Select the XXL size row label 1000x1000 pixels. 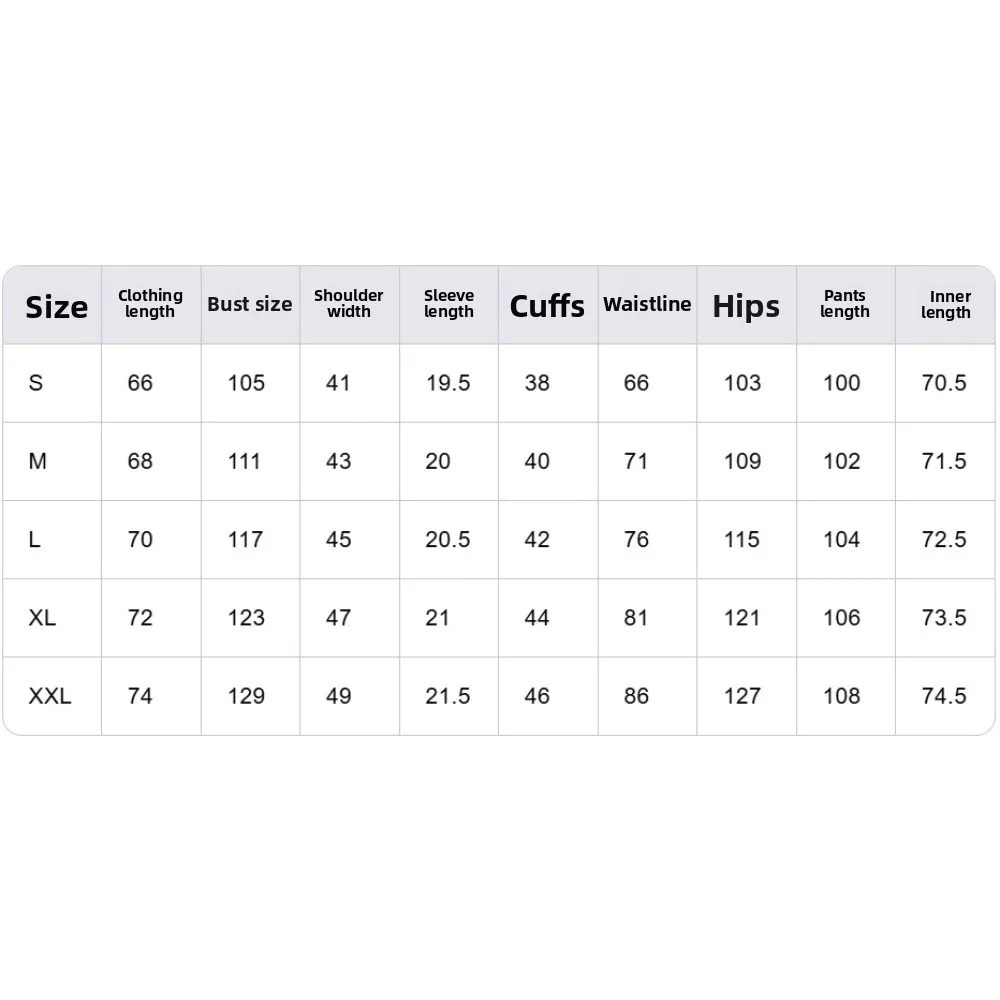50,695
